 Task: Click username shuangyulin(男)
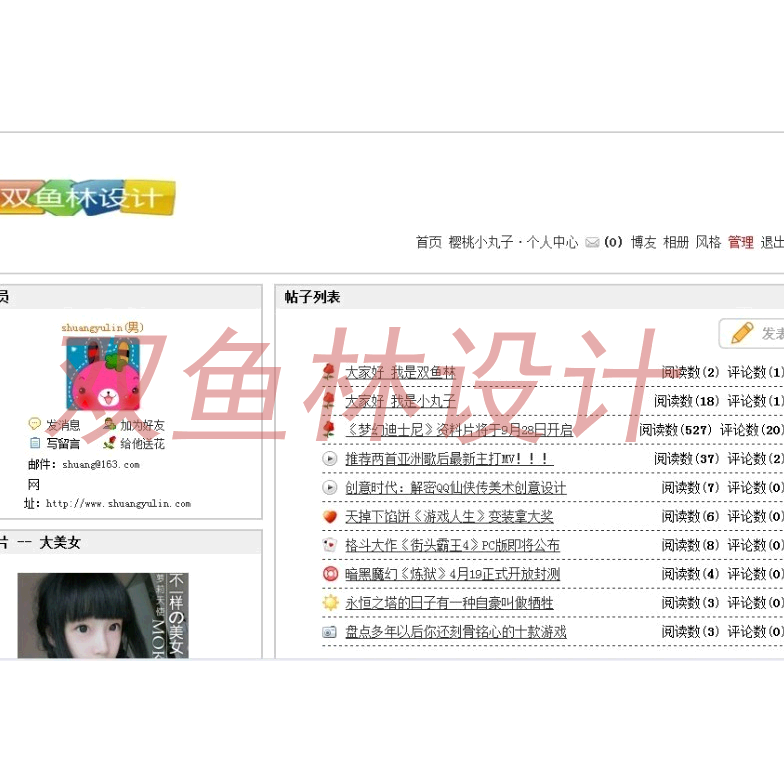102,328
